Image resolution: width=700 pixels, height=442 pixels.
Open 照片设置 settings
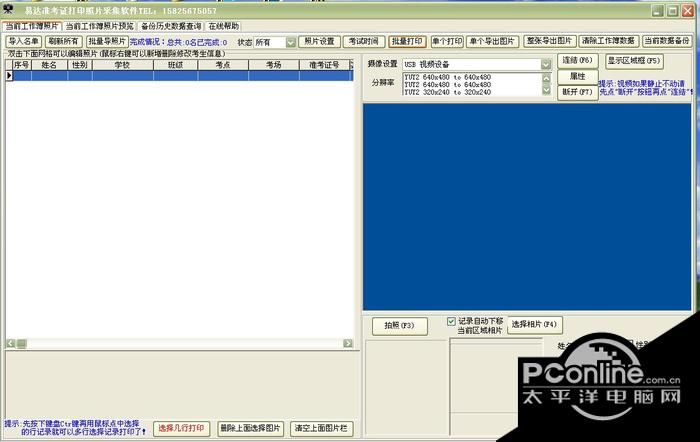coord(319,42)
